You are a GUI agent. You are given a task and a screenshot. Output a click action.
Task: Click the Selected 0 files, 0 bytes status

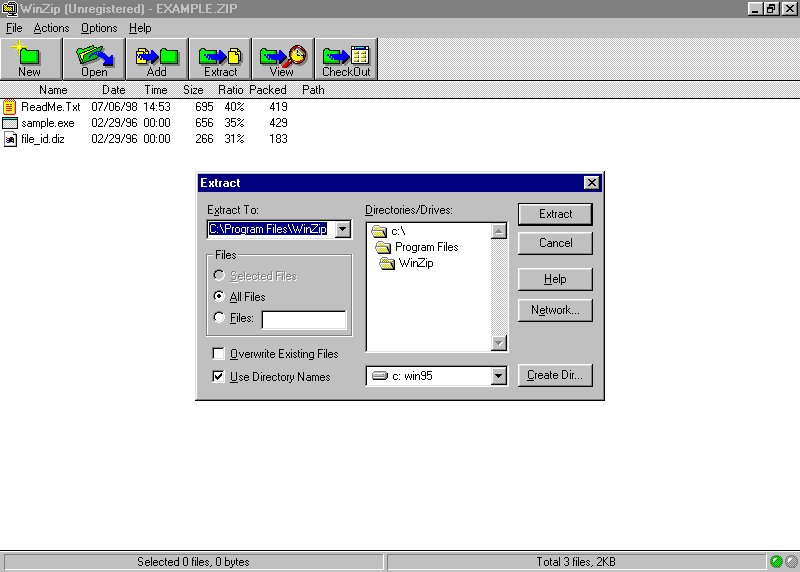[x=193, y=562]
